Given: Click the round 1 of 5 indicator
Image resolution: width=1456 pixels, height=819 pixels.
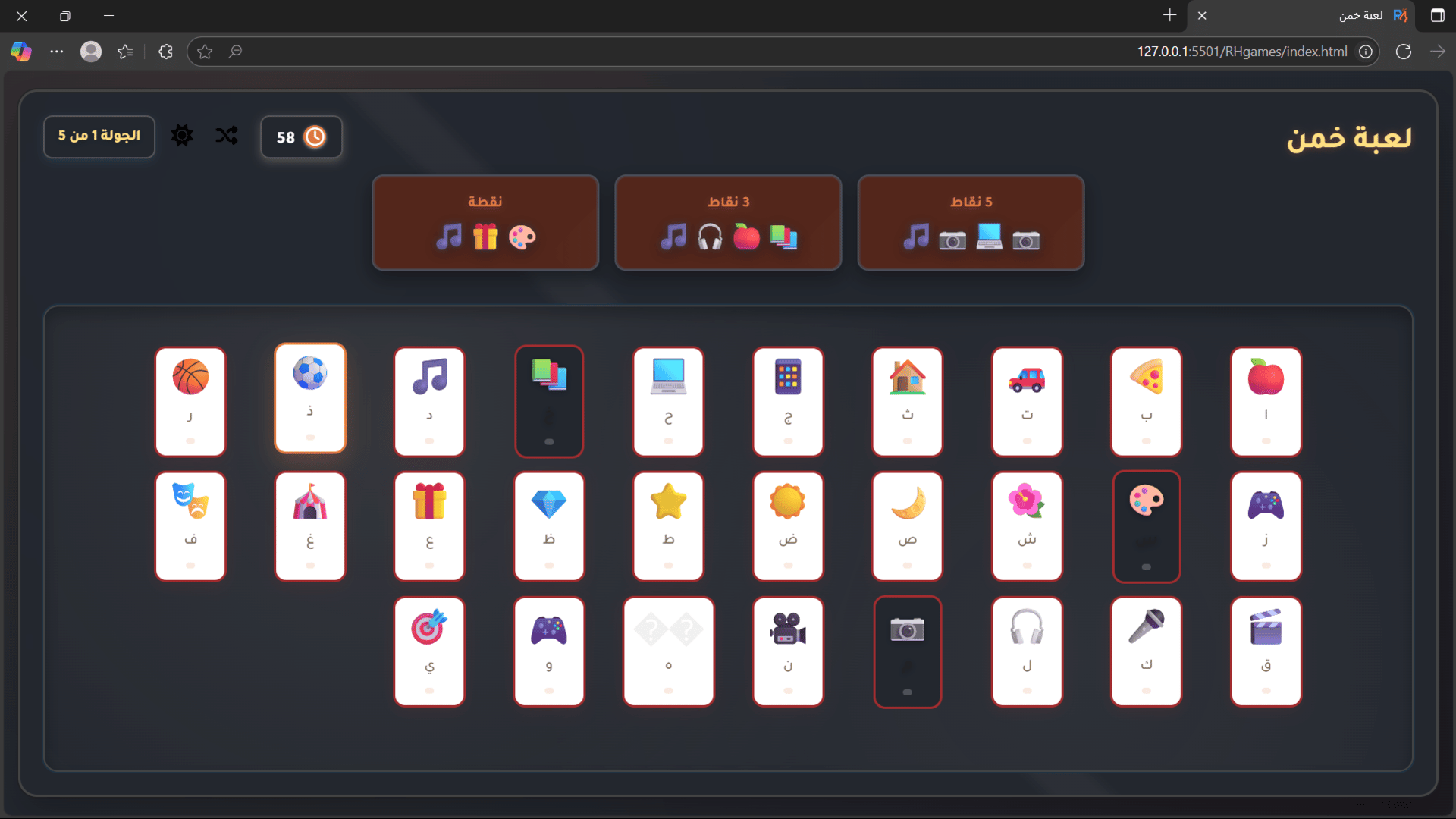Looking at the screenshot, I should tap(99, 136).
